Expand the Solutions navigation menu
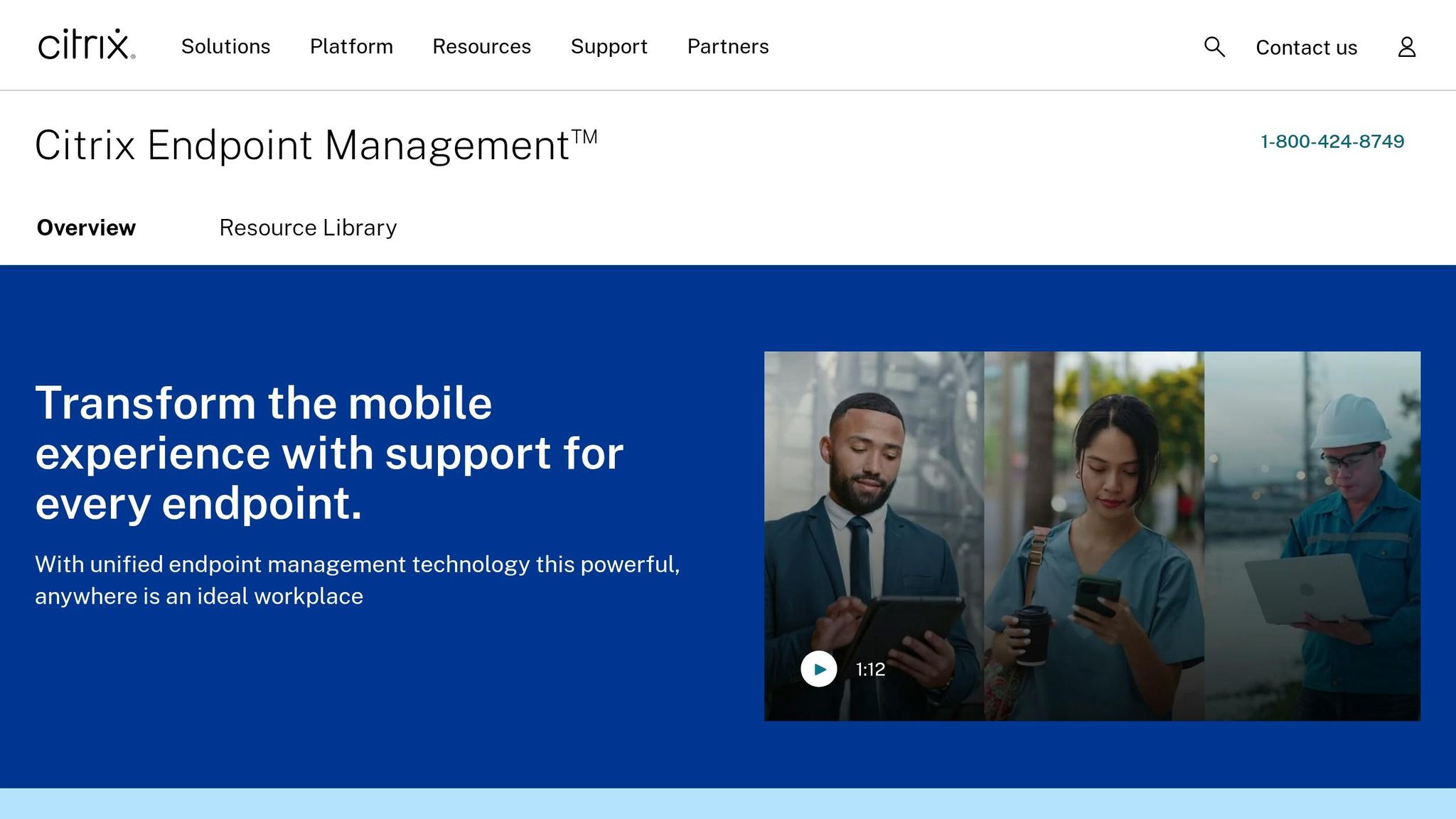Screen dimensions: 1456x819 pos(225,47)
